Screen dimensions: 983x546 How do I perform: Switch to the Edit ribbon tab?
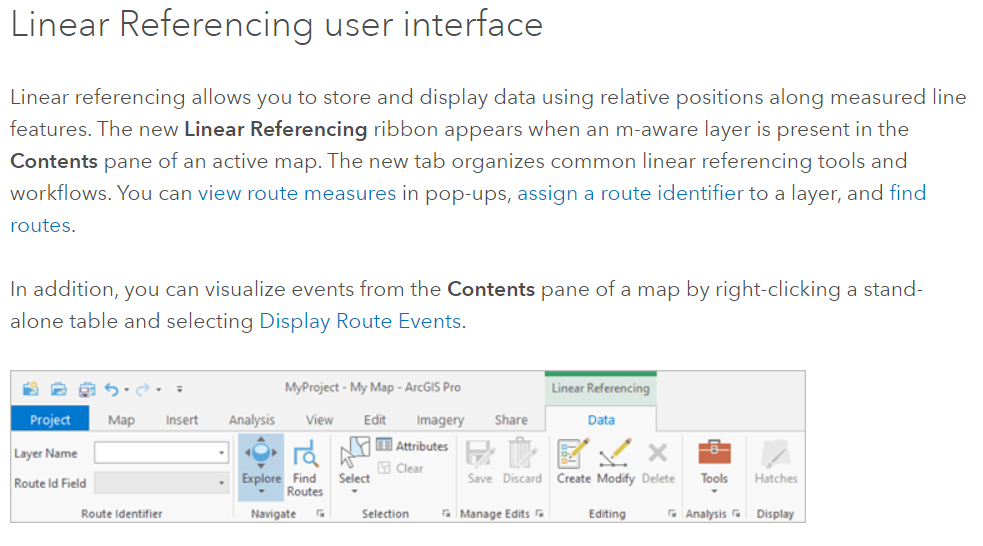[x=375, y=419]
